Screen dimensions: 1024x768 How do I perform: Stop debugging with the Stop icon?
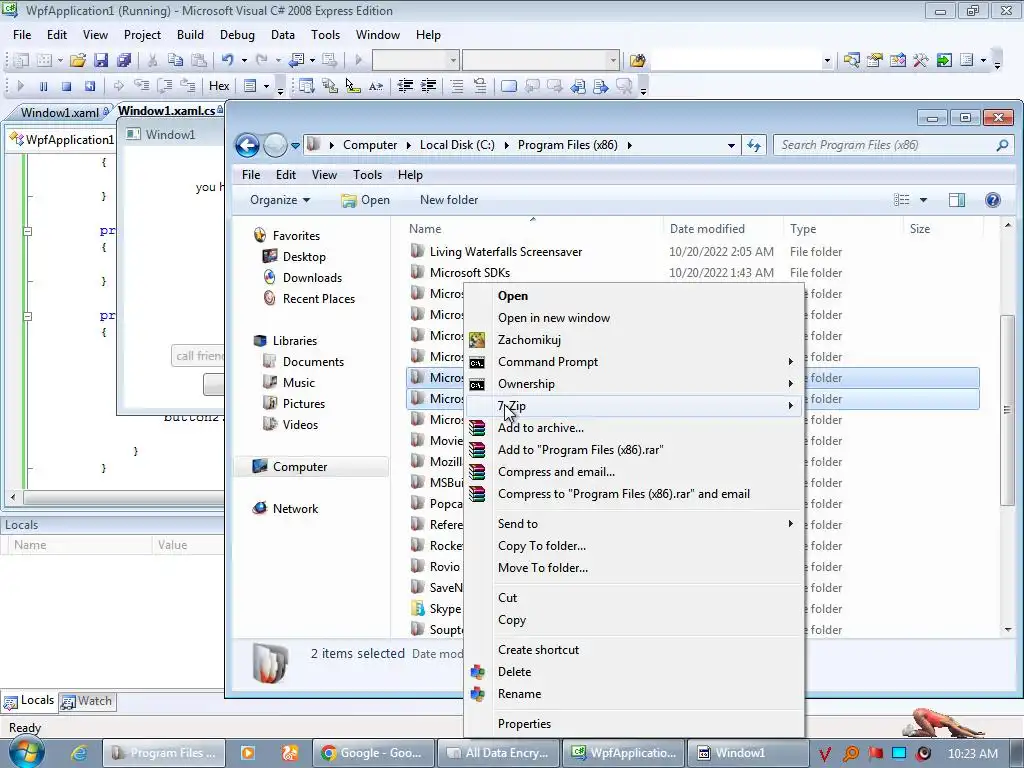(66, 86)
